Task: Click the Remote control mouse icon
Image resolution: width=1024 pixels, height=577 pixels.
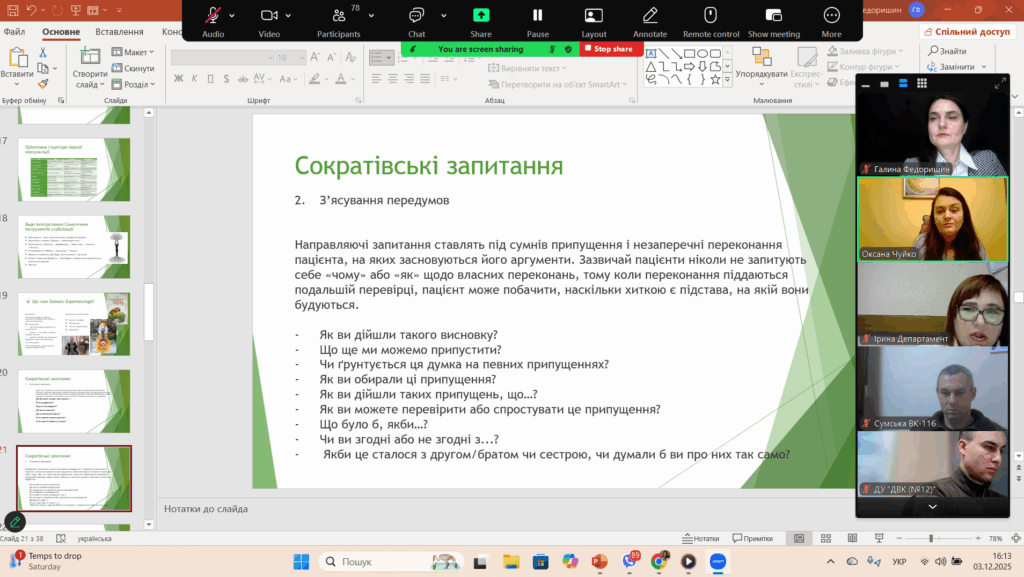Action: point(711,16)
